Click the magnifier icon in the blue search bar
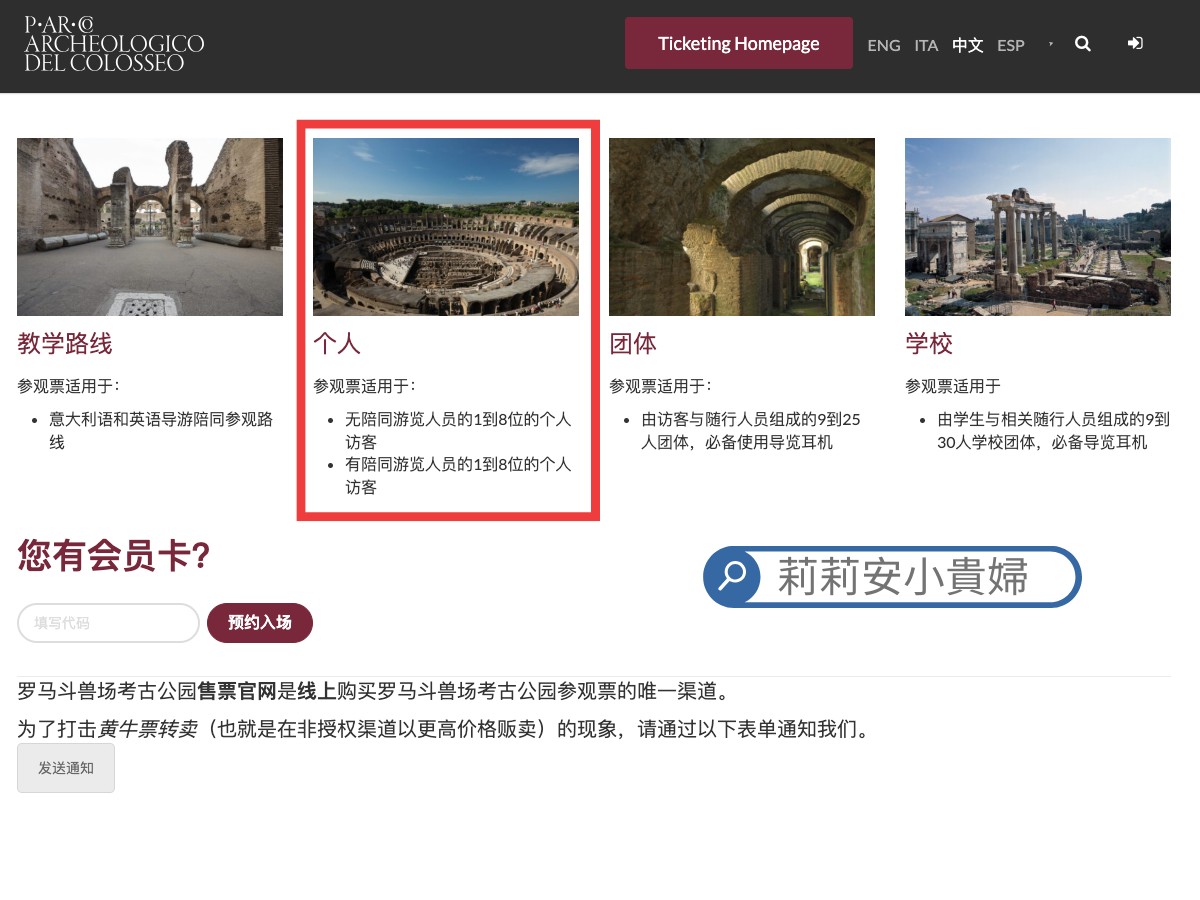Screen dimensions: 1200x900 [731, 577]
